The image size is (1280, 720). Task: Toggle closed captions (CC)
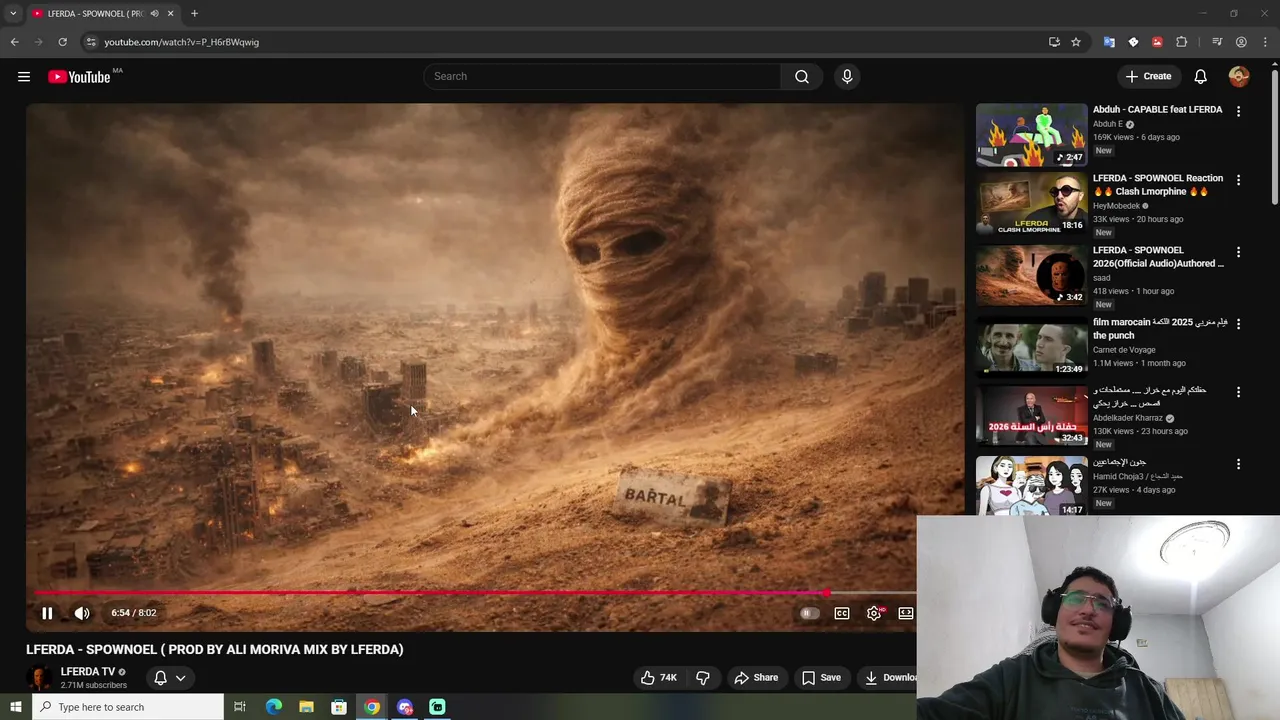842,613
